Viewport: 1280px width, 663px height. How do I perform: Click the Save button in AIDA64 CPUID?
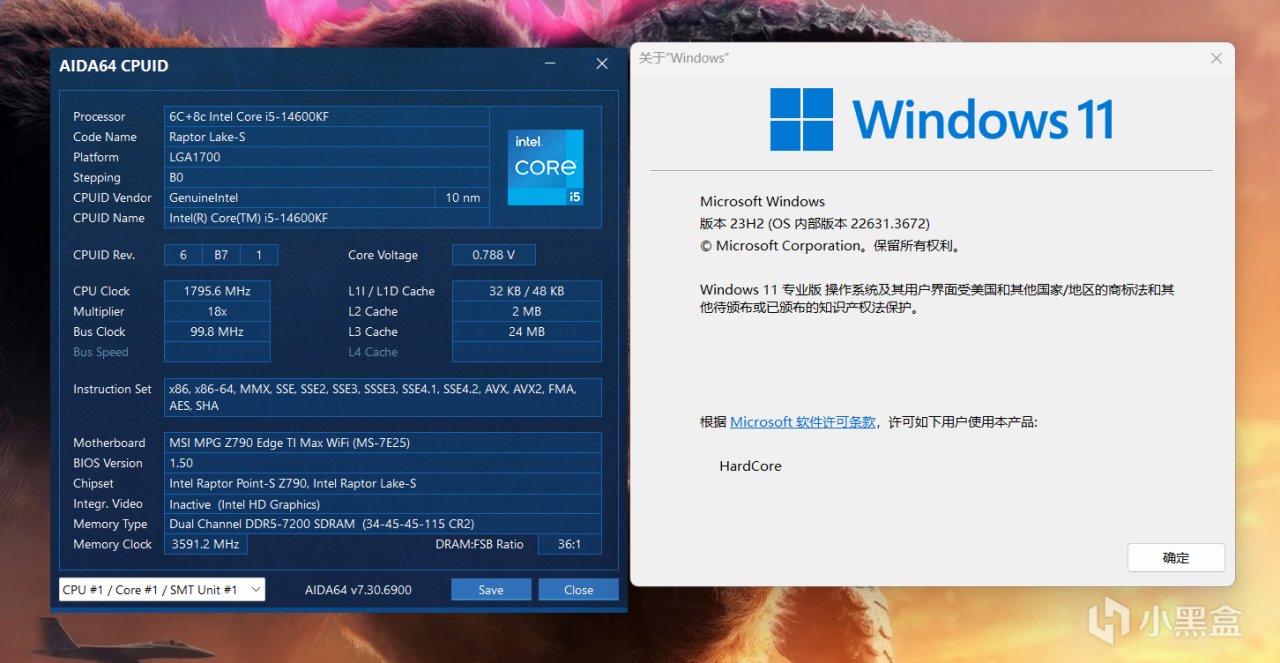pos(491,590)
